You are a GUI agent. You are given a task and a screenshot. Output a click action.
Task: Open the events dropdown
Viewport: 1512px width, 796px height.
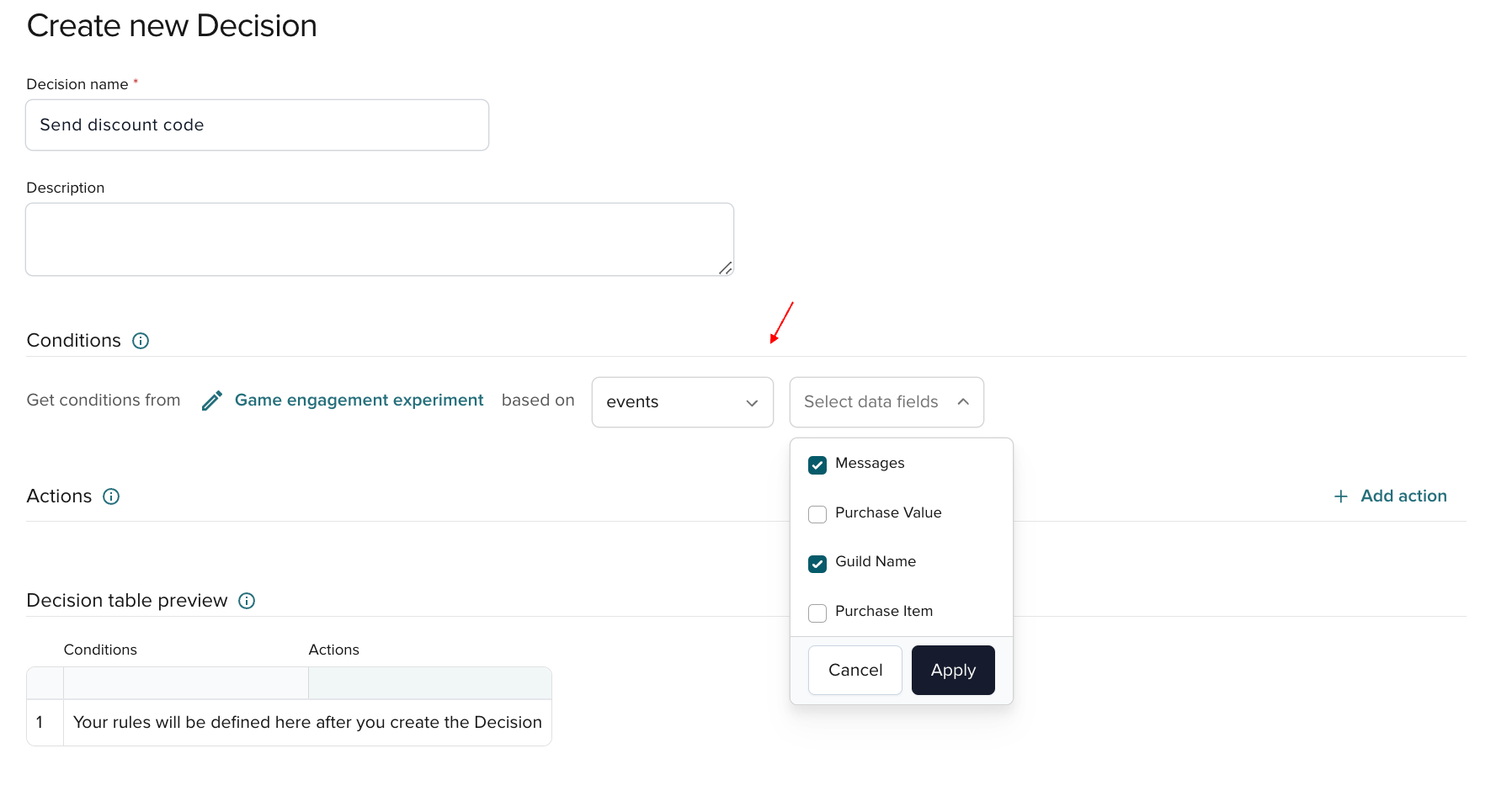(x=682, y=401)
